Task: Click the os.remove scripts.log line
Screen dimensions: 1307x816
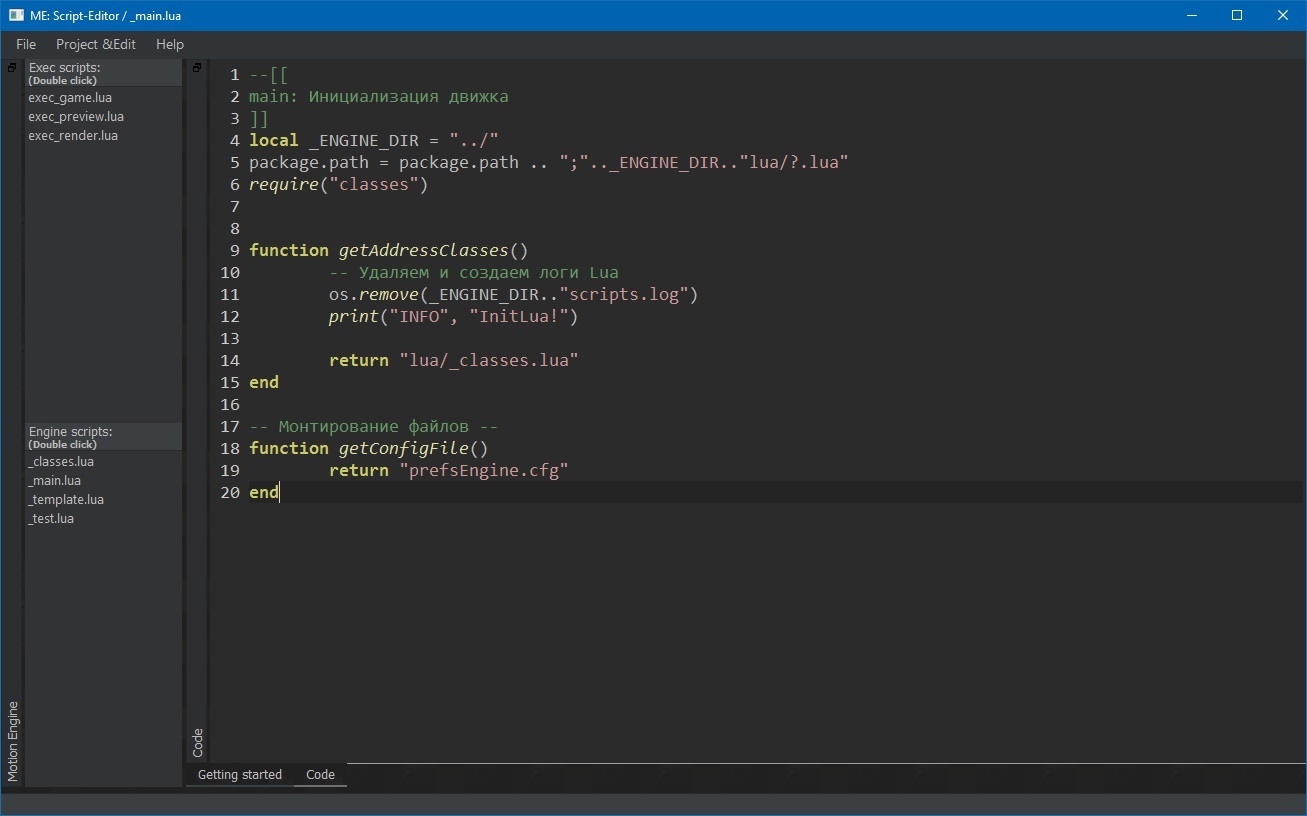Action: coord(513,295)
